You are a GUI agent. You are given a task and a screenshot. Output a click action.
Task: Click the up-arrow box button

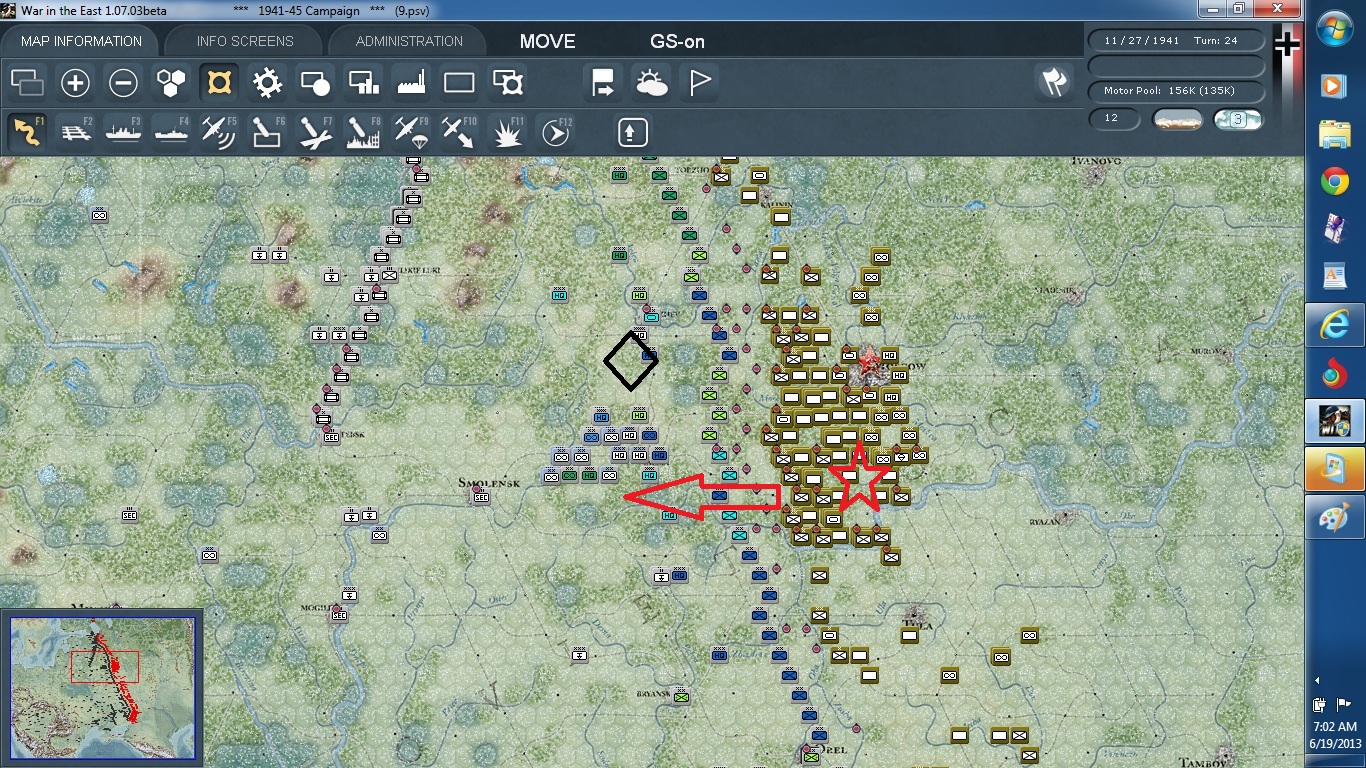coord(633,131)
